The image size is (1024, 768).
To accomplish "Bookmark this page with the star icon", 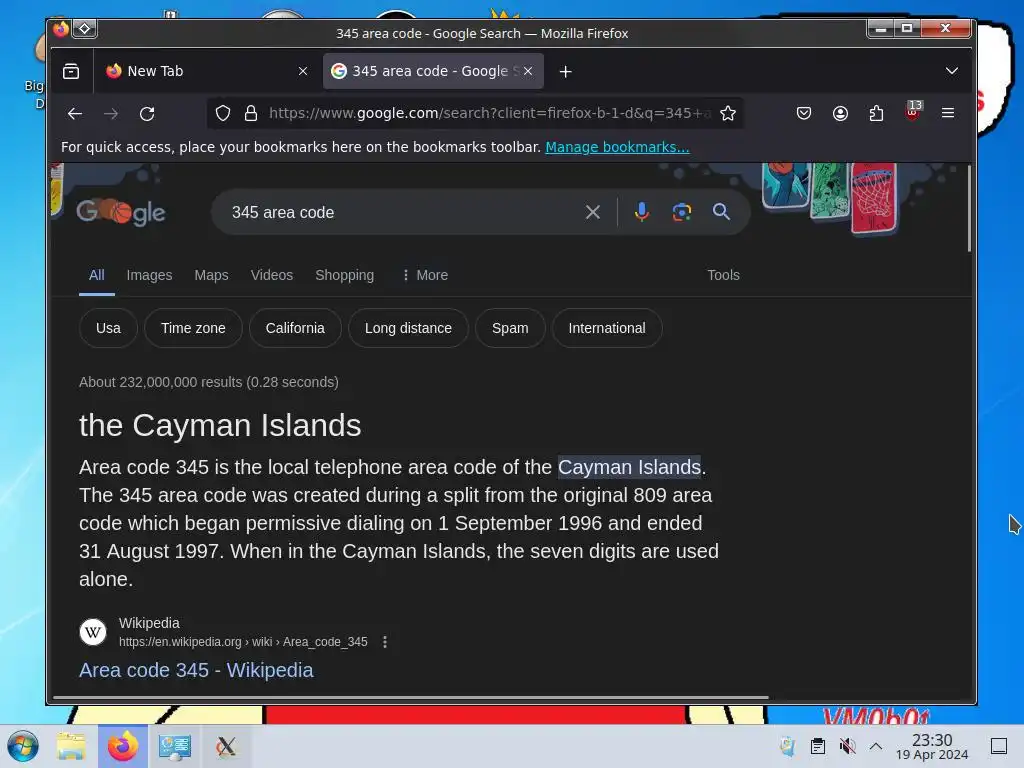I will 728,114.
